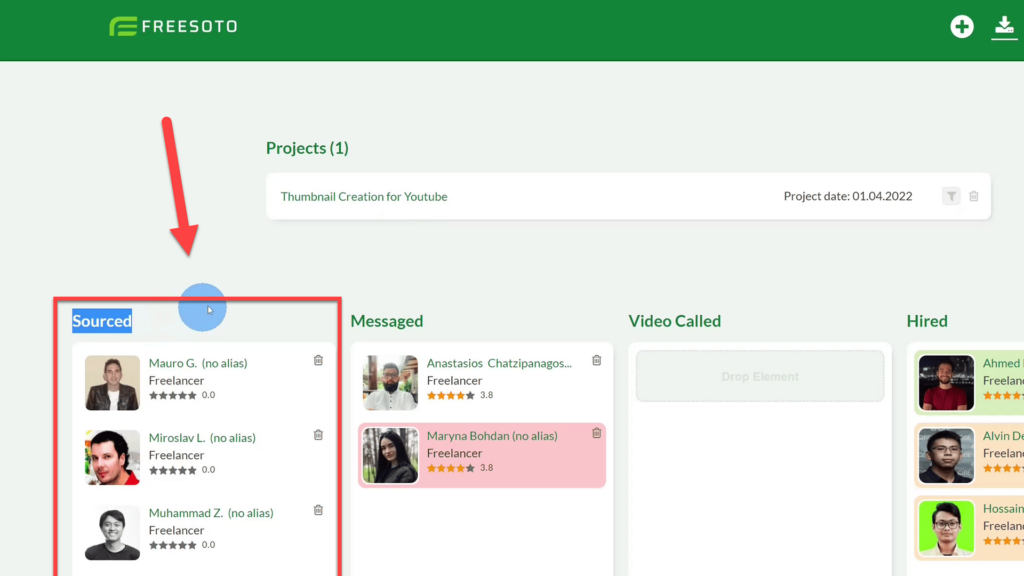Open Muhammad Z. profile name
The image size is (1024, 576).
[x=211, y=513]
